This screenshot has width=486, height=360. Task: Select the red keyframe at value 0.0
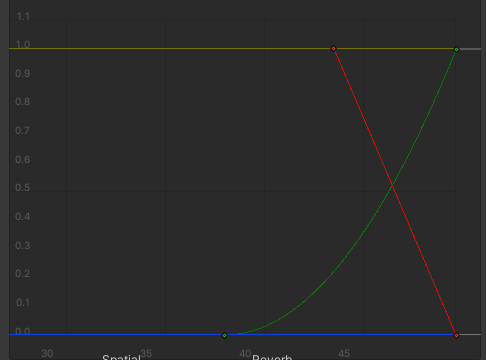pyautogui.click(x=456, y=335)
